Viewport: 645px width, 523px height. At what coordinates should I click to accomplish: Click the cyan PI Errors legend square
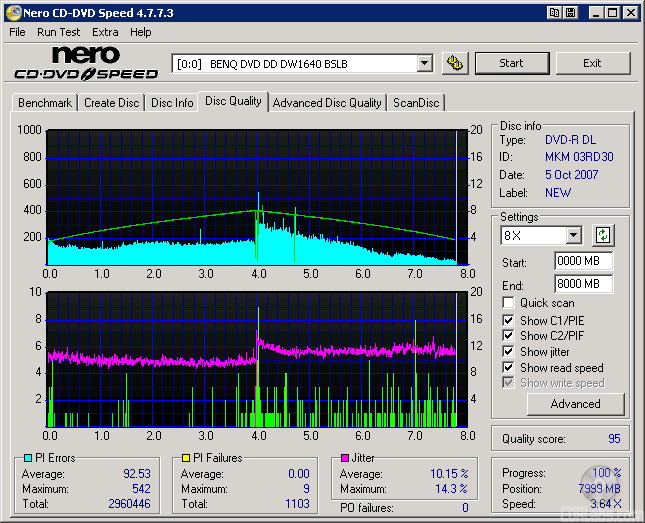(26, 458)
